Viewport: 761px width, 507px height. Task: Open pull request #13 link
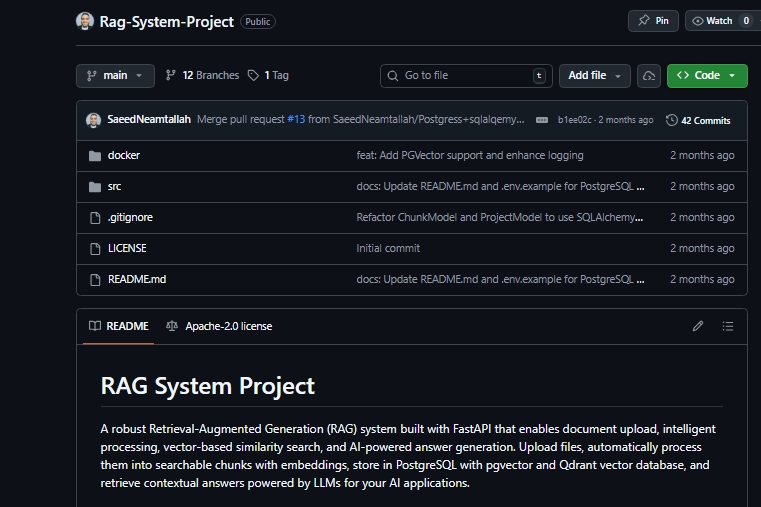296,119
